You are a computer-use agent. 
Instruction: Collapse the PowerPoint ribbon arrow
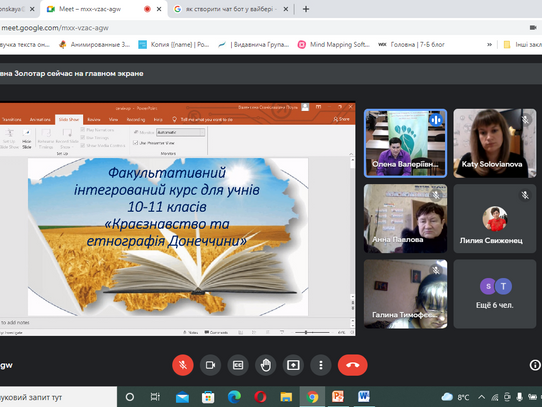pyautogui.click(x=351, y=154)
